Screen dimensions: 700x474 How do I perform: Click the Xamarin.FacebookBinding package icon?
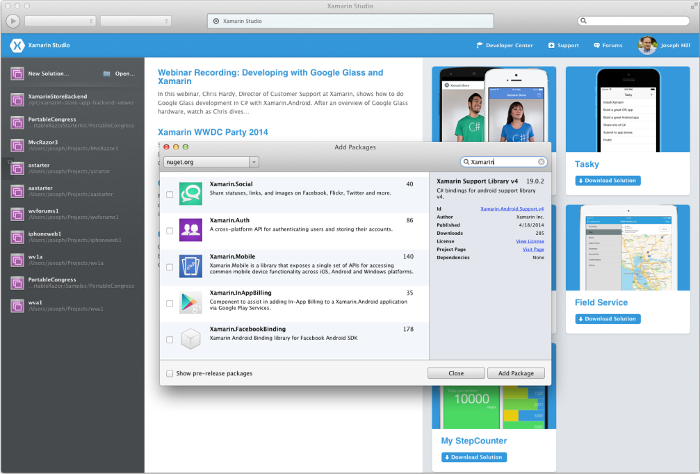(x=191, y=339)
